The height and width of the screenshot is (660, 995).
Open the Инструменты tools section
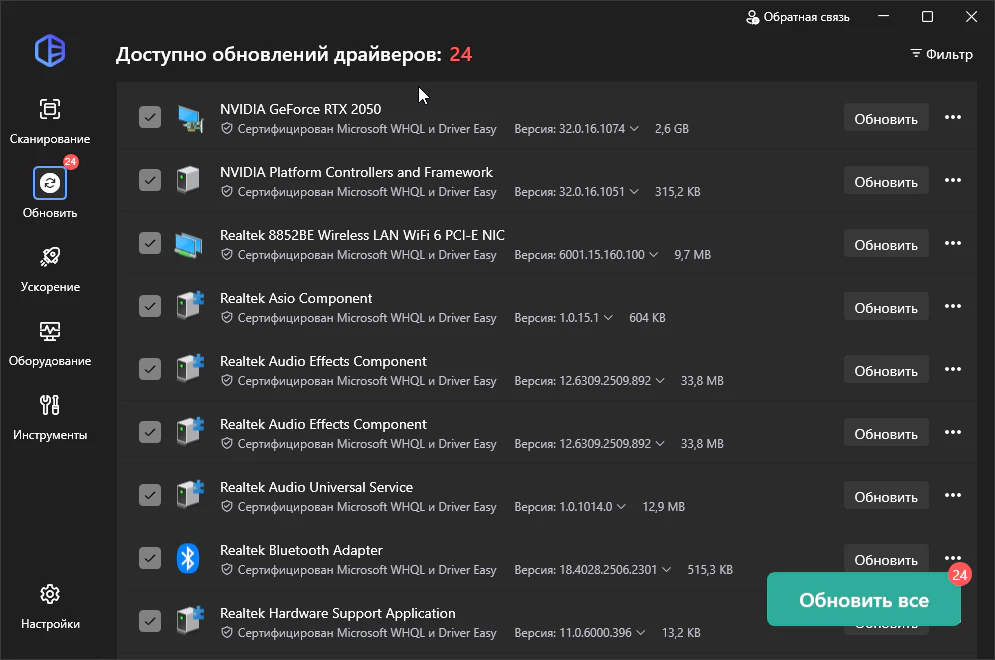[50, 418]
